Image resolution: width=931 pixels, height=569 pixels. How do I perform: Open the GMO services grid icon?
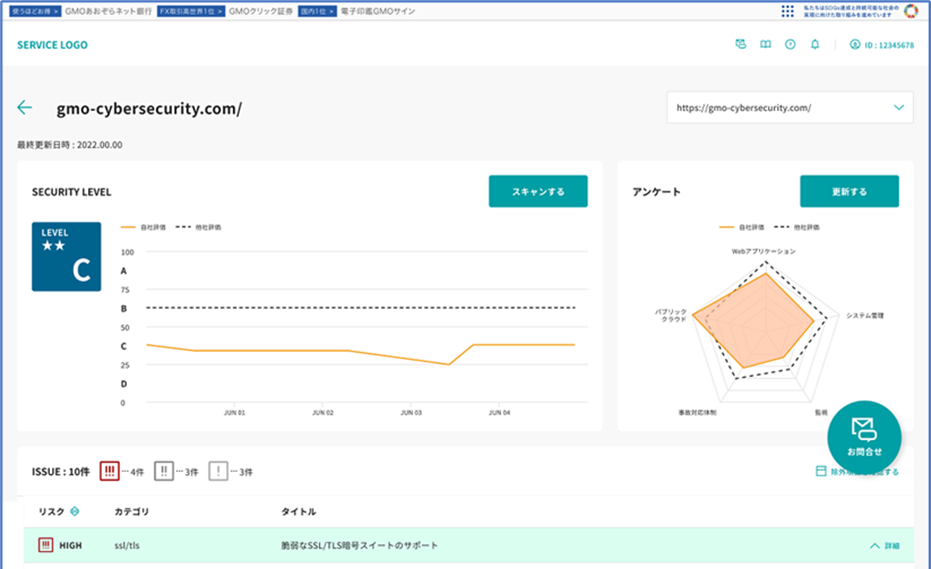[787, 11]
